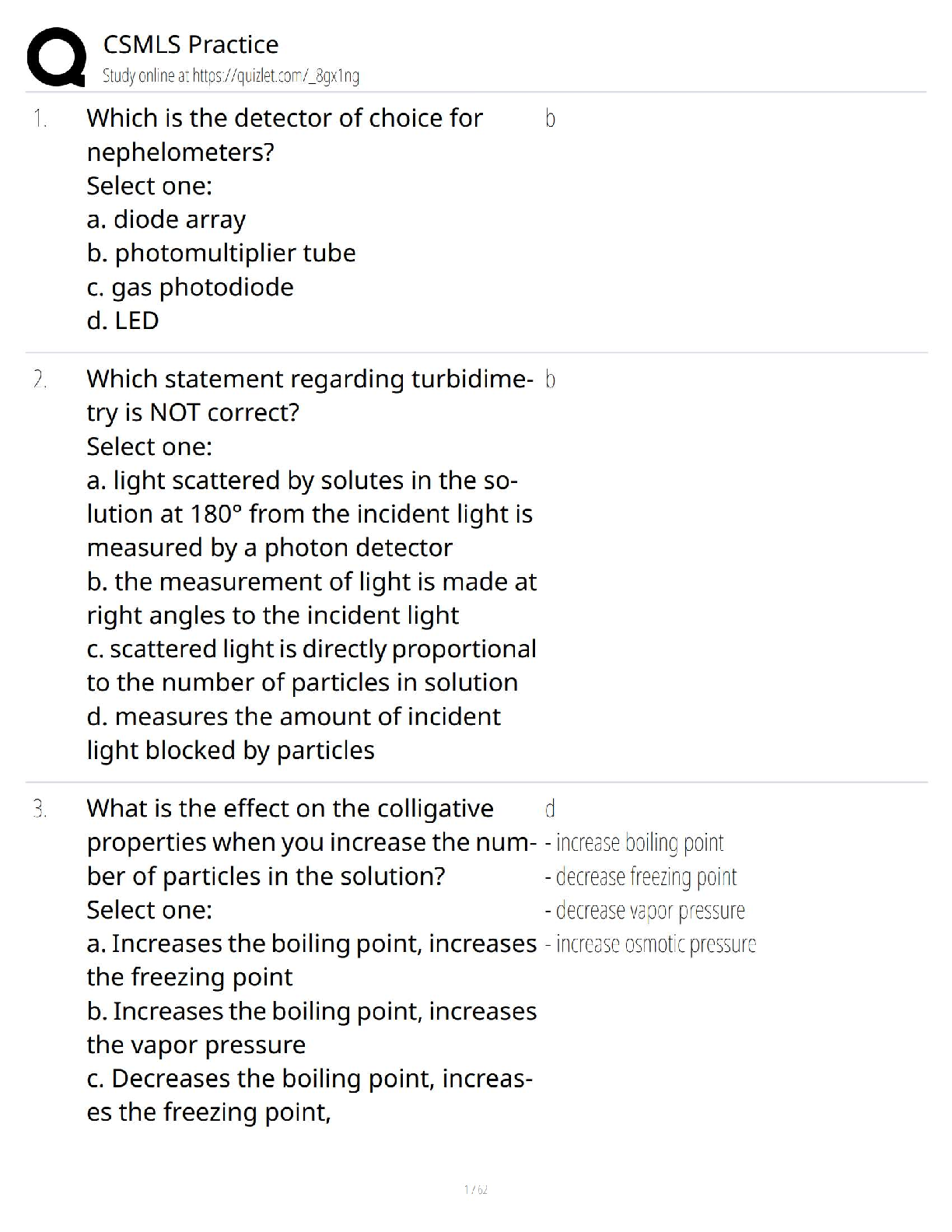
Task: Click answer letter b for question 1
Action: pyautogui.click(x=550, y=119)
